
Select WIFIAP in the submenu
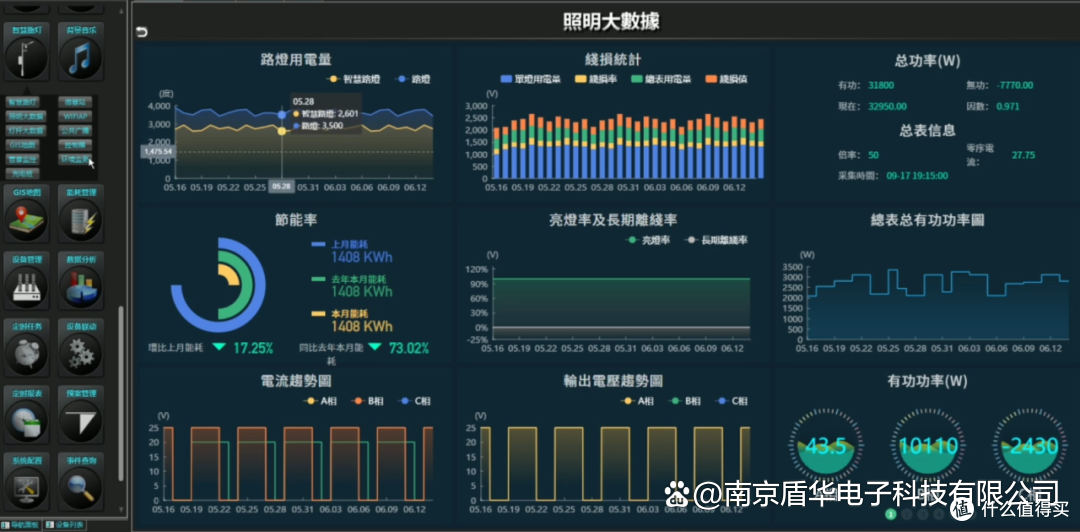point(74,116)
